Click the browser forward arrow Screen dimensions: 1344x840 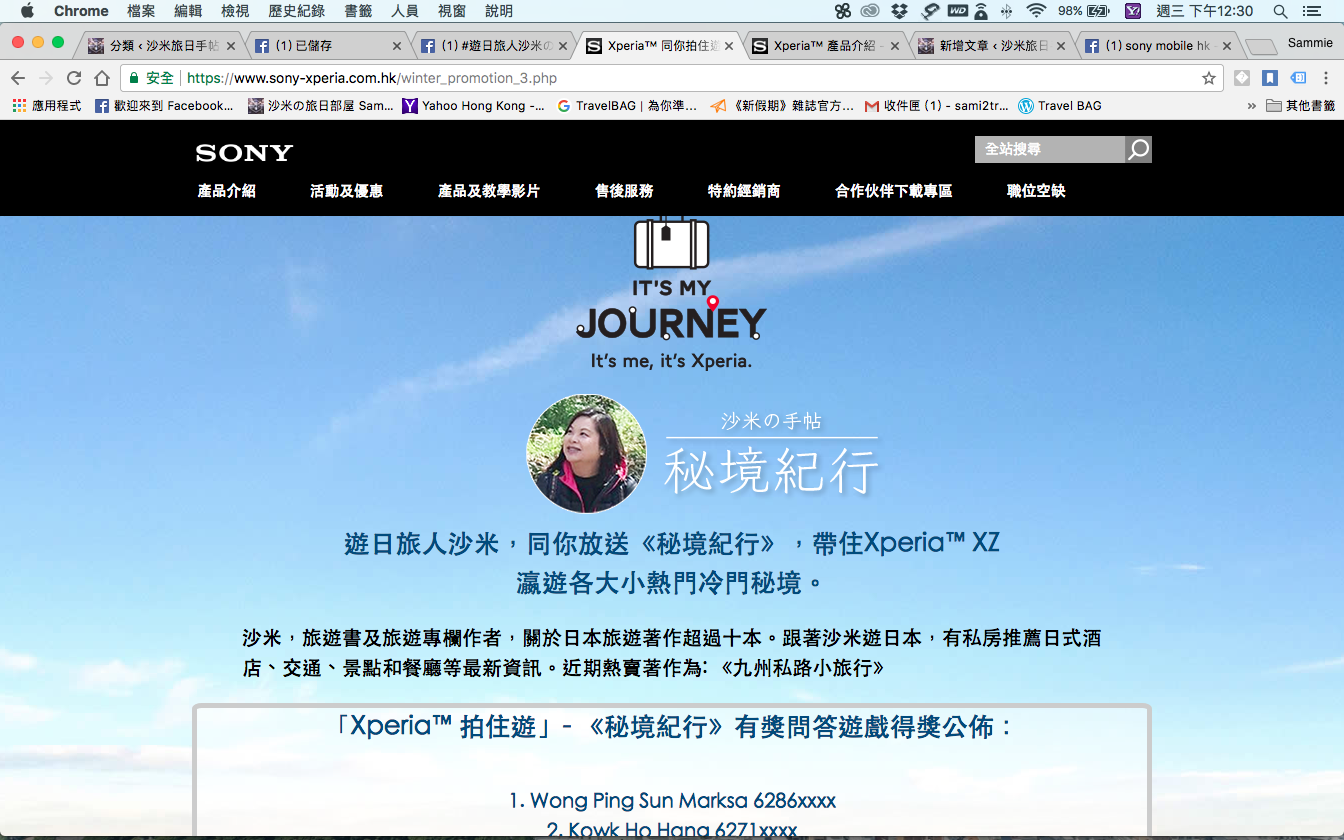pos(46,78)
